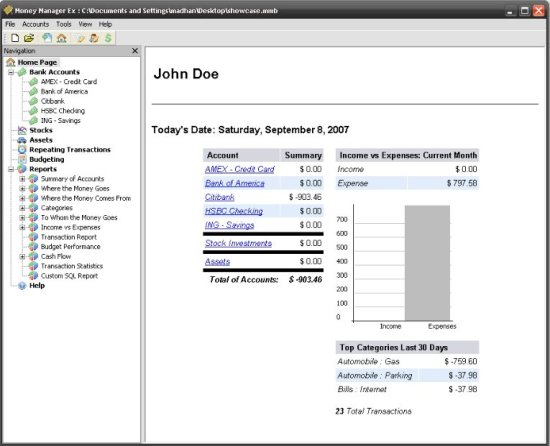Viewport: 550px width, 446px height.
Task: Click the New Account toolbar icon
Action: tap(47, 38)
